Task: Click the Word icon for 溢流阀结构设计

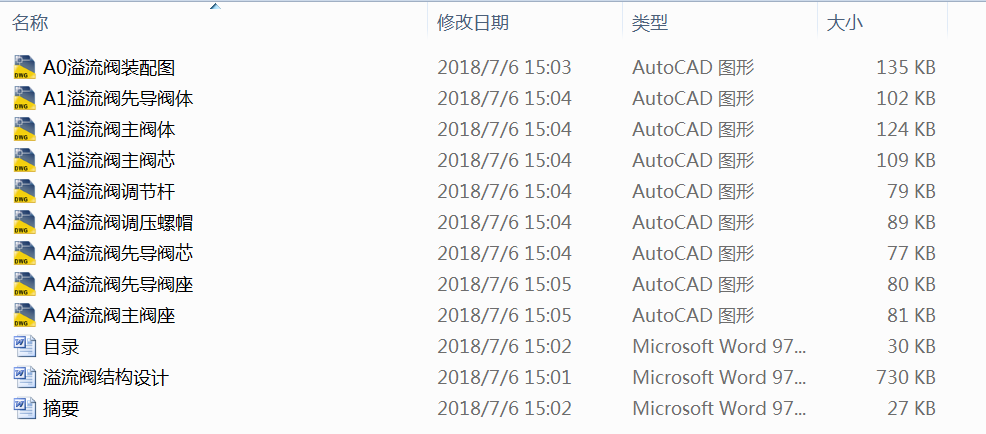Action: pos(25,378)
